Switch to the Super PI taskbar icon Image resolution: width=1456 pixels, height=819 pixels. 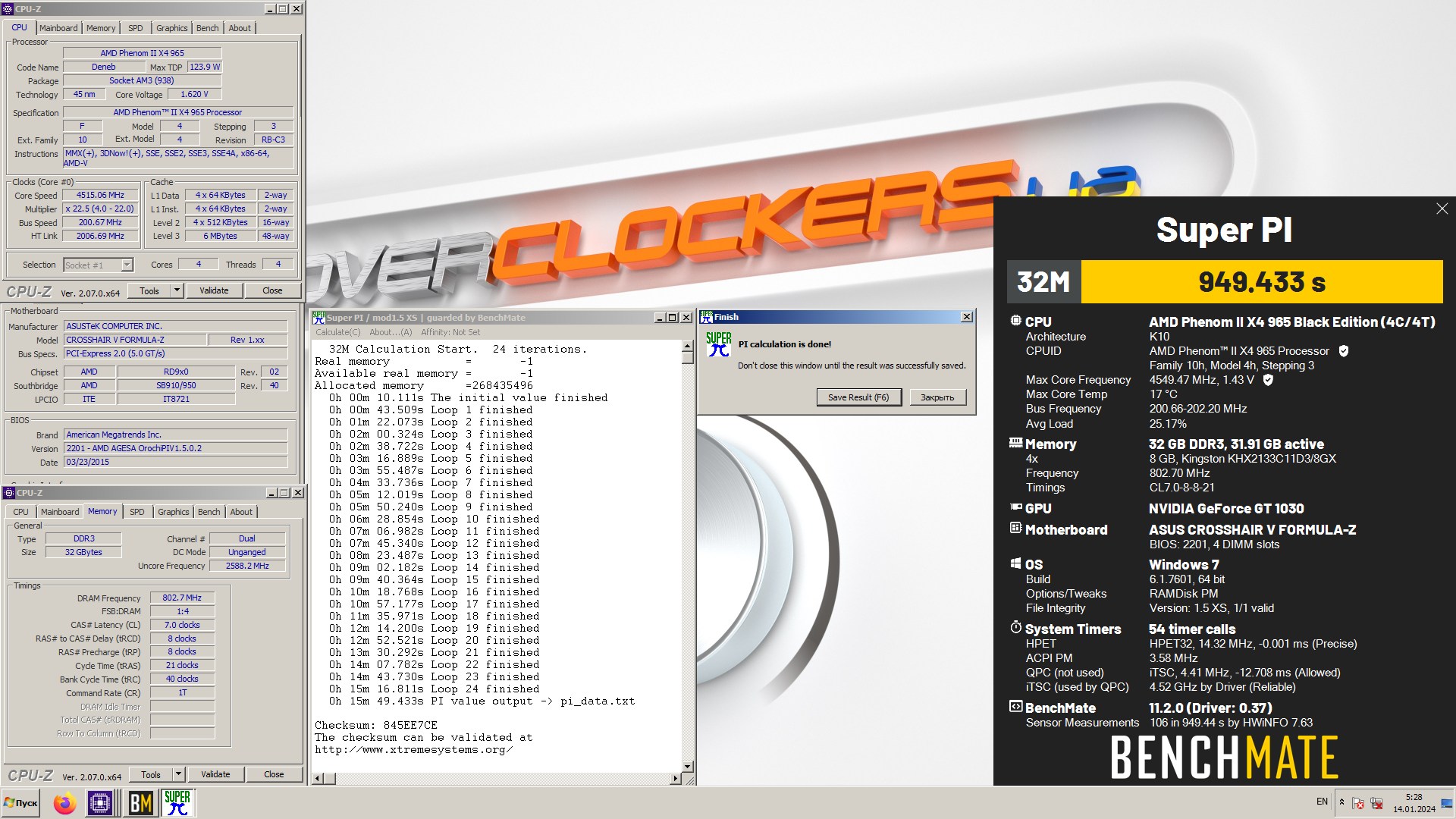pyautogui.click(x=178, y=803)
